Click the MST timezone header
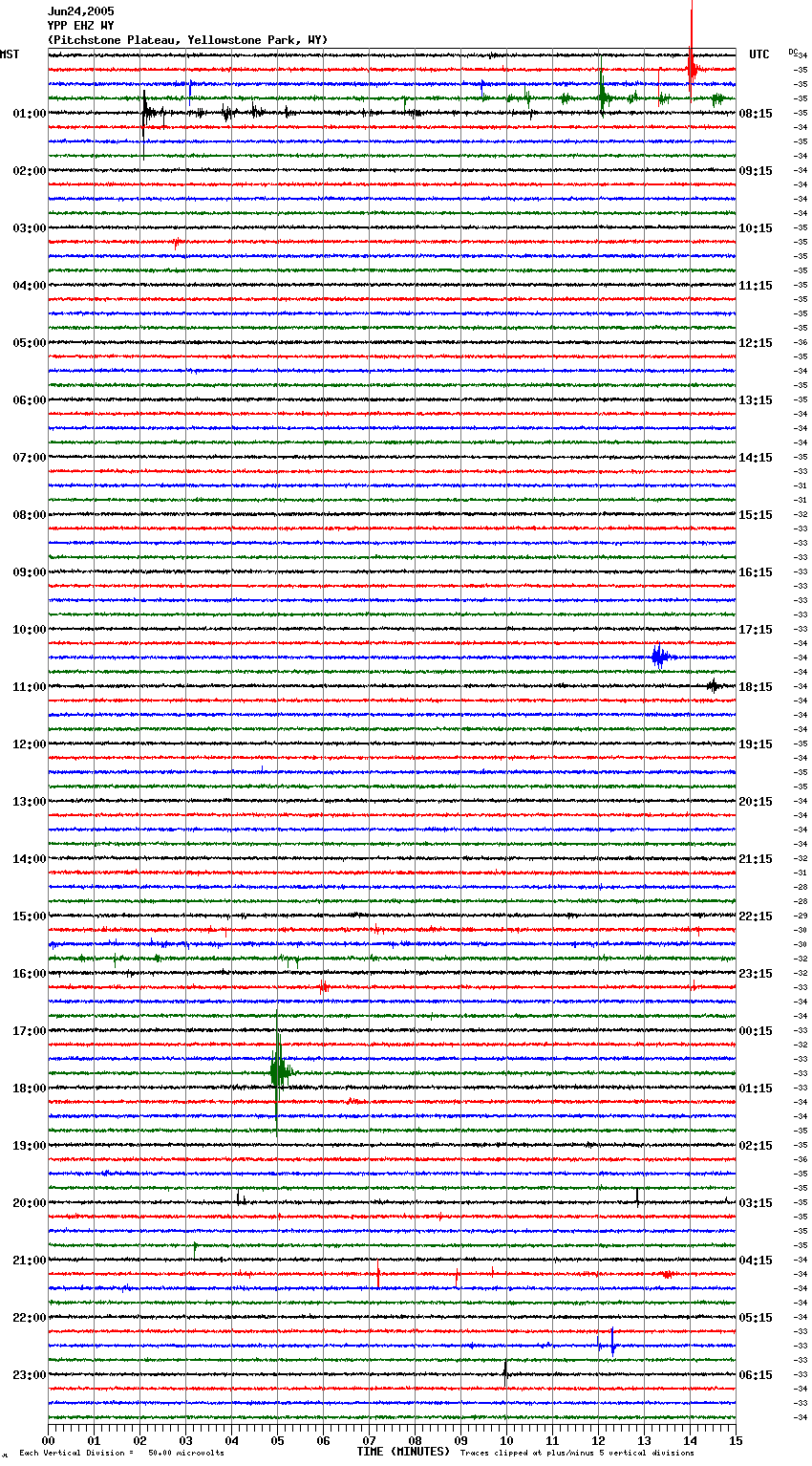812x1466 pixels. pos(10,54)
